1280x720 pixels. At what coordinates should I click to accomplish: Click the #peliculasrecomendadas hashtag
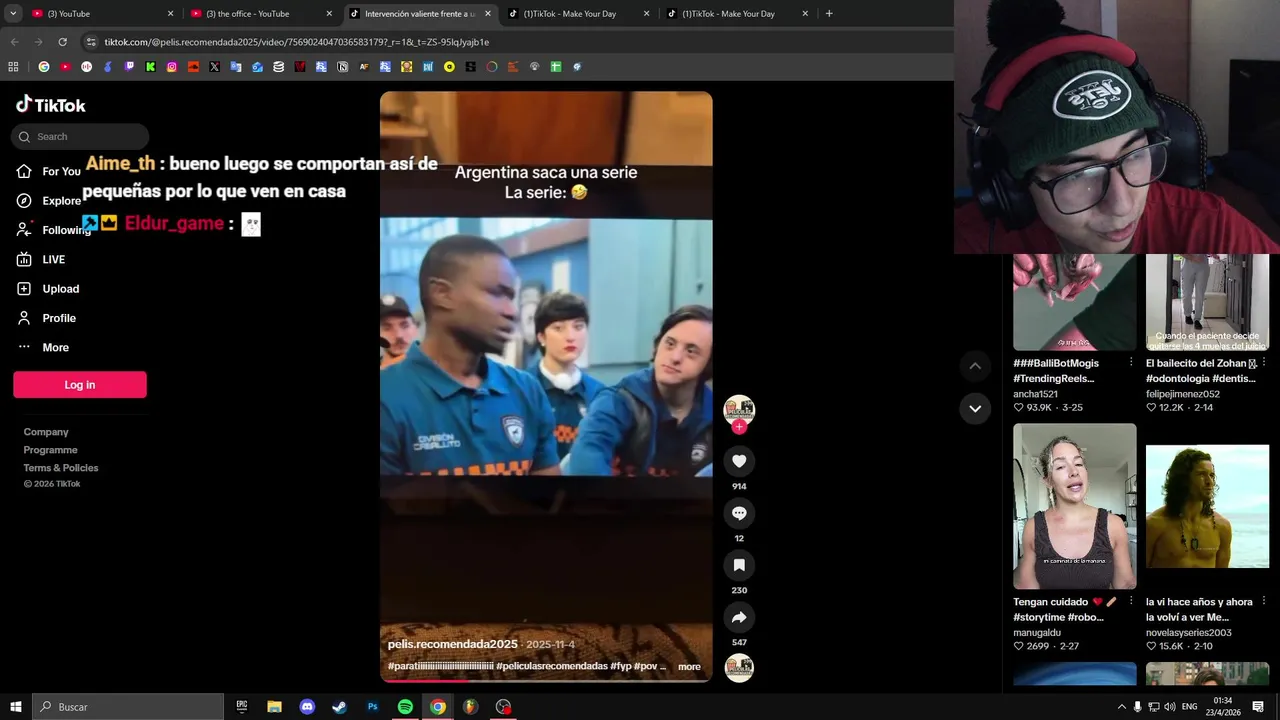552,666
